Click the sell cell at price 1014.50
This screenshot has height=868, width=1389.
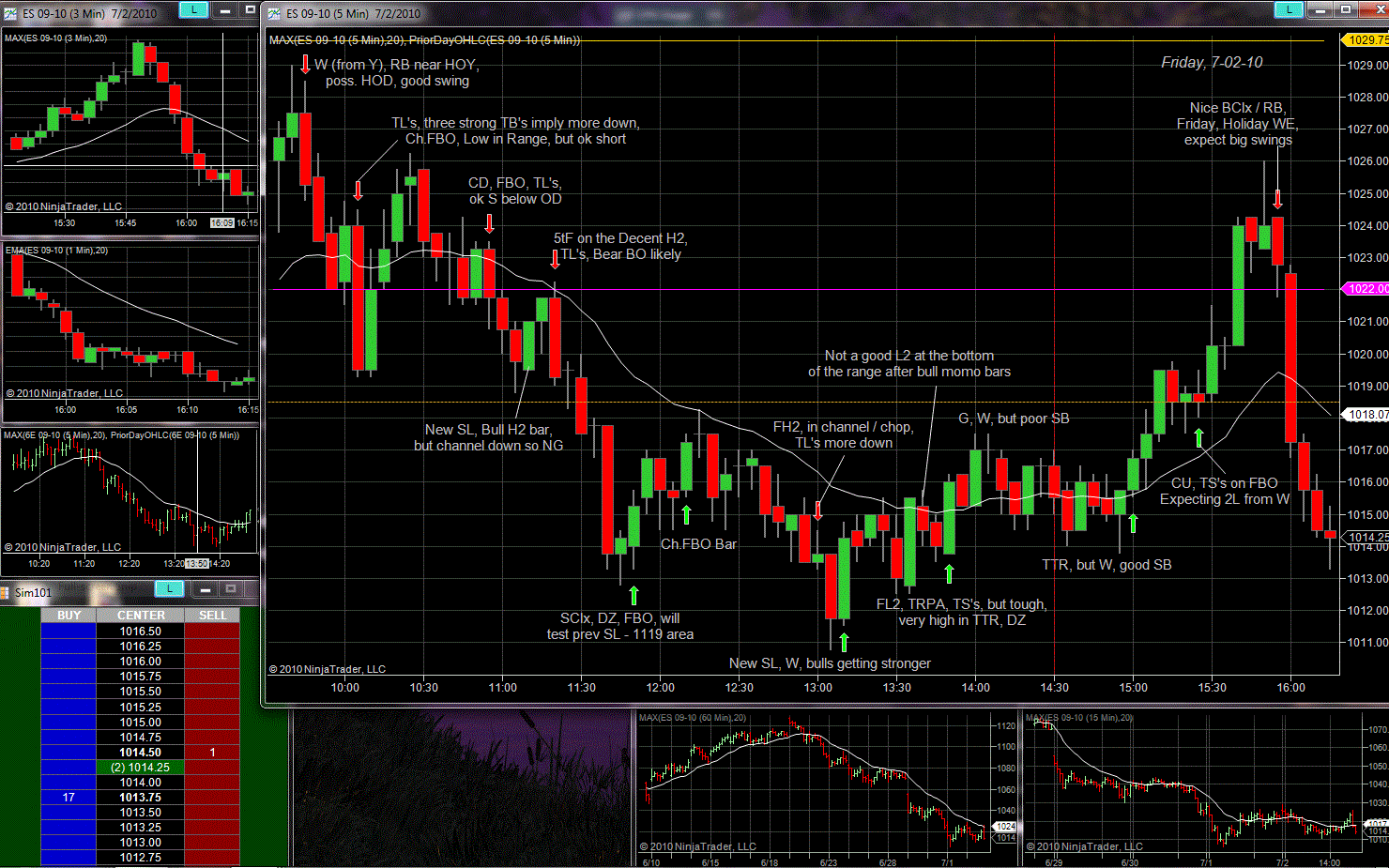(212, 753)
